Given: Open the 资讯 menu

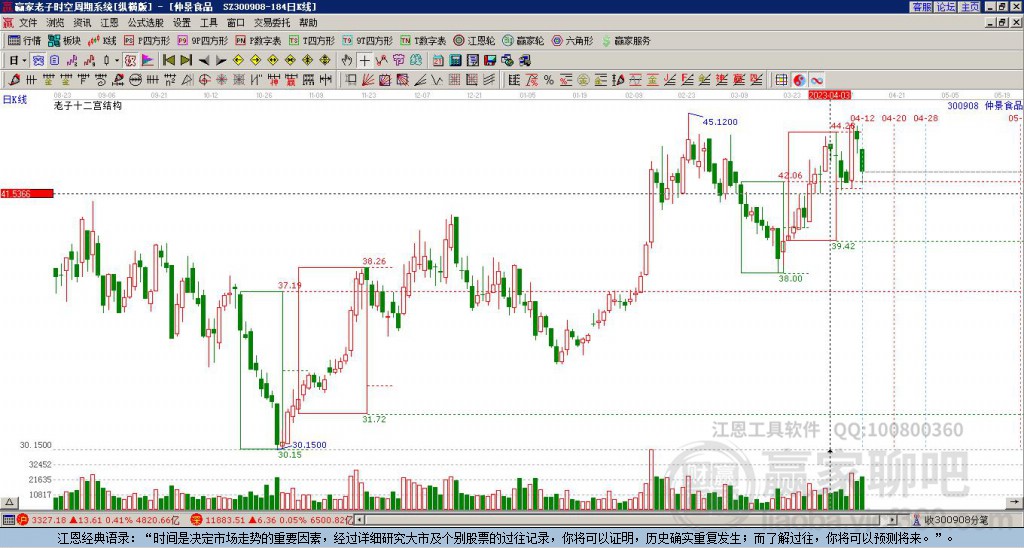Looking at the screenshot, I should [x=82, y=23].
